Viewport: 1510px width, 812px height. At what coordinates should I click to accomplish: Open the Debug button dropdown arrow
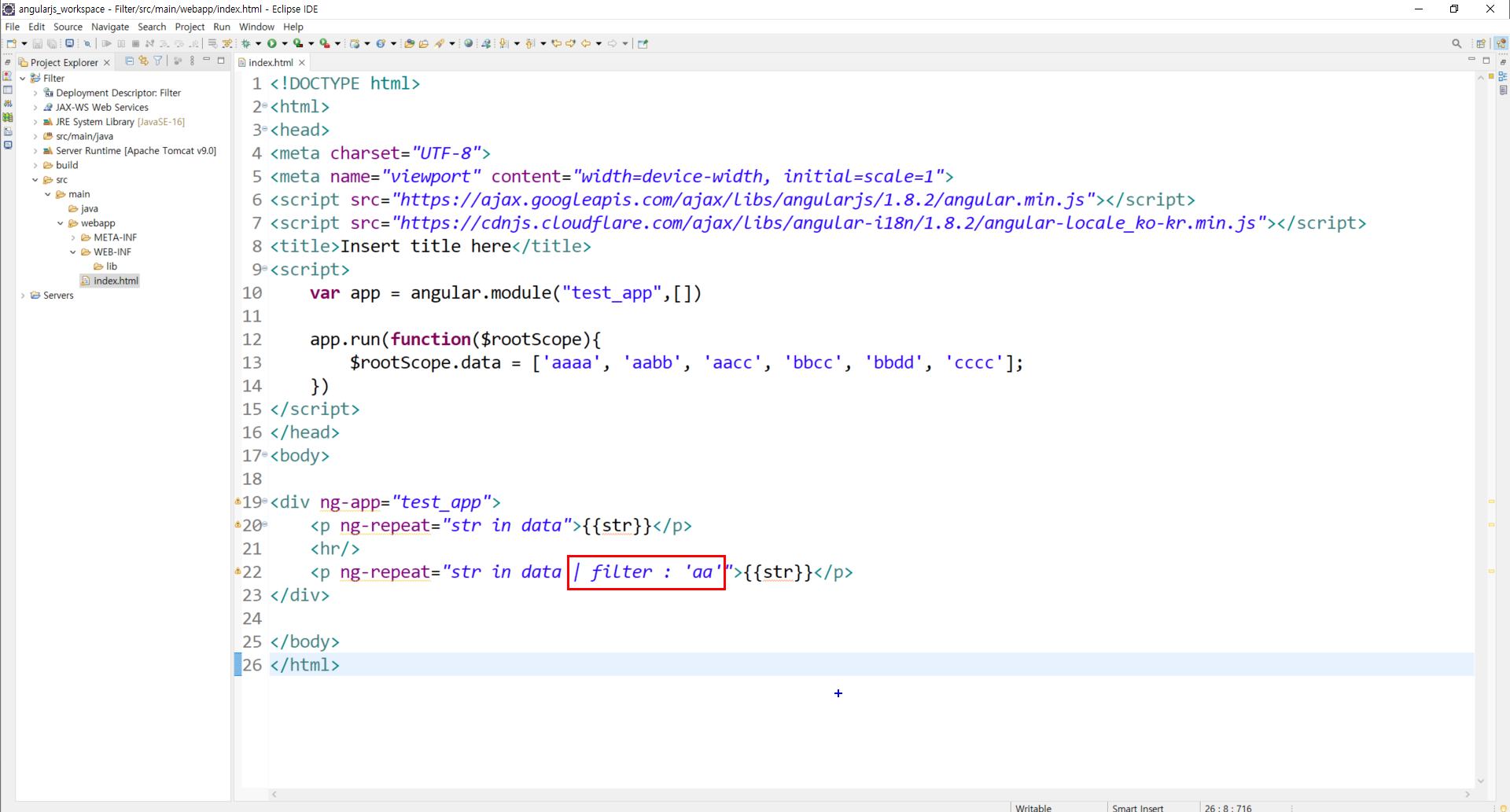[259, 44]
